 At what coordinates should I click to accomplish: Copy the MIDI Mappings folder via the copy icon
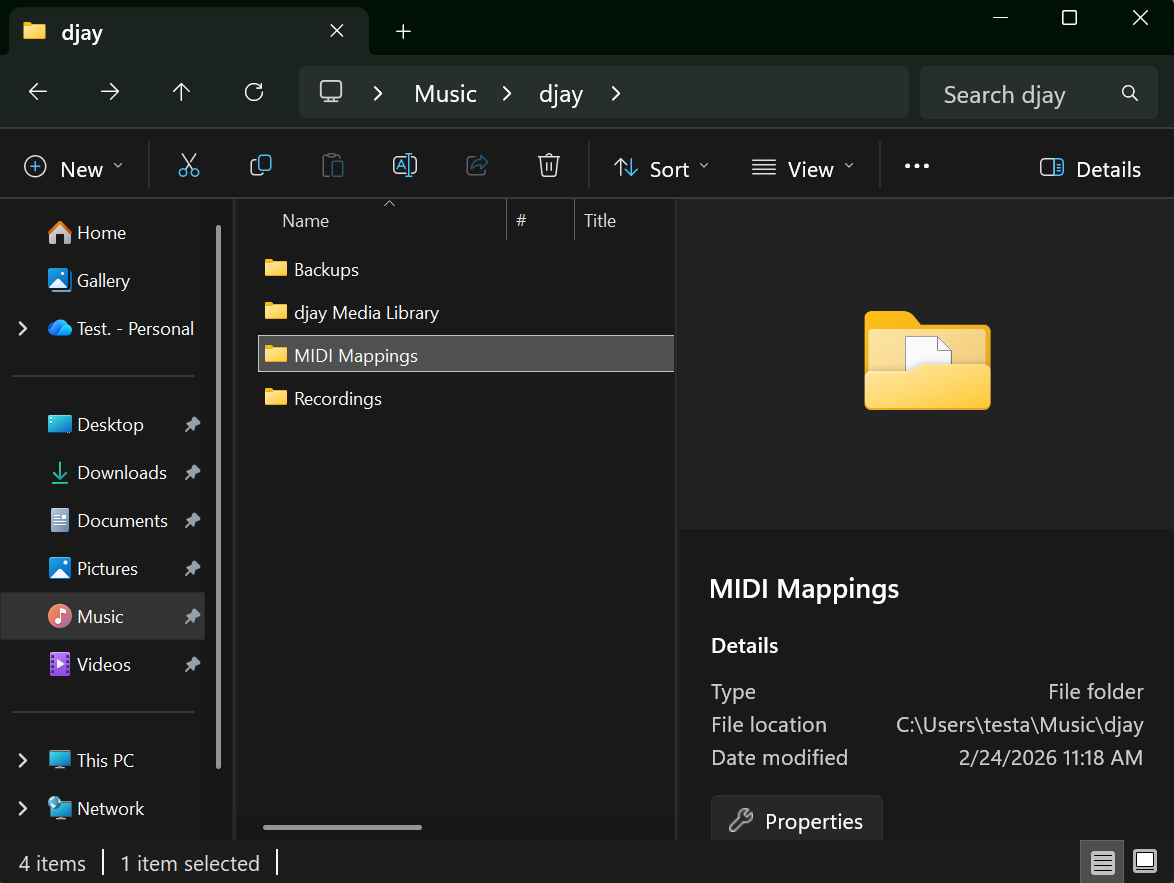[x=261, y=165]
